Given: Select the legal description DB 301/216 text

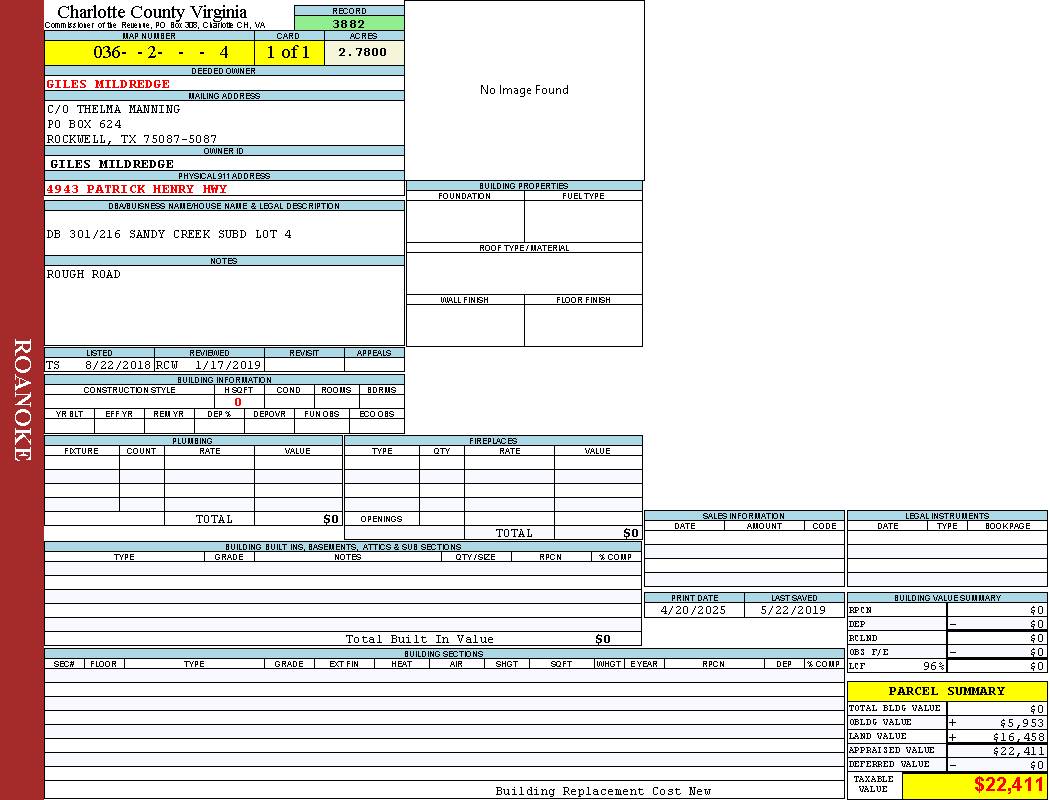Looking at the screenshot, I should [169, 234].
